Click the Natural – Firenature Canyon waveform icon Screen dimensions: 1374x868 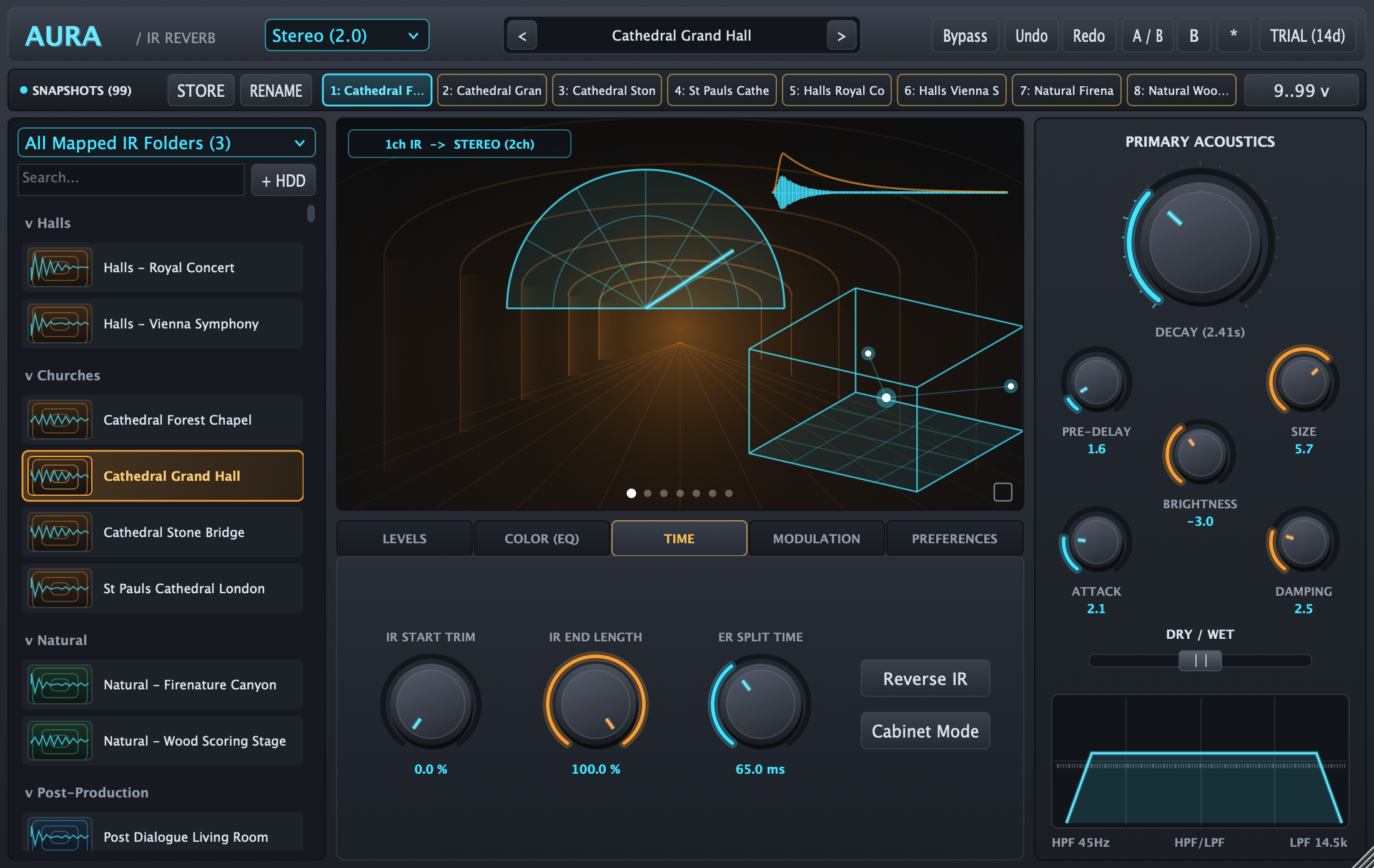click(60, 685)
